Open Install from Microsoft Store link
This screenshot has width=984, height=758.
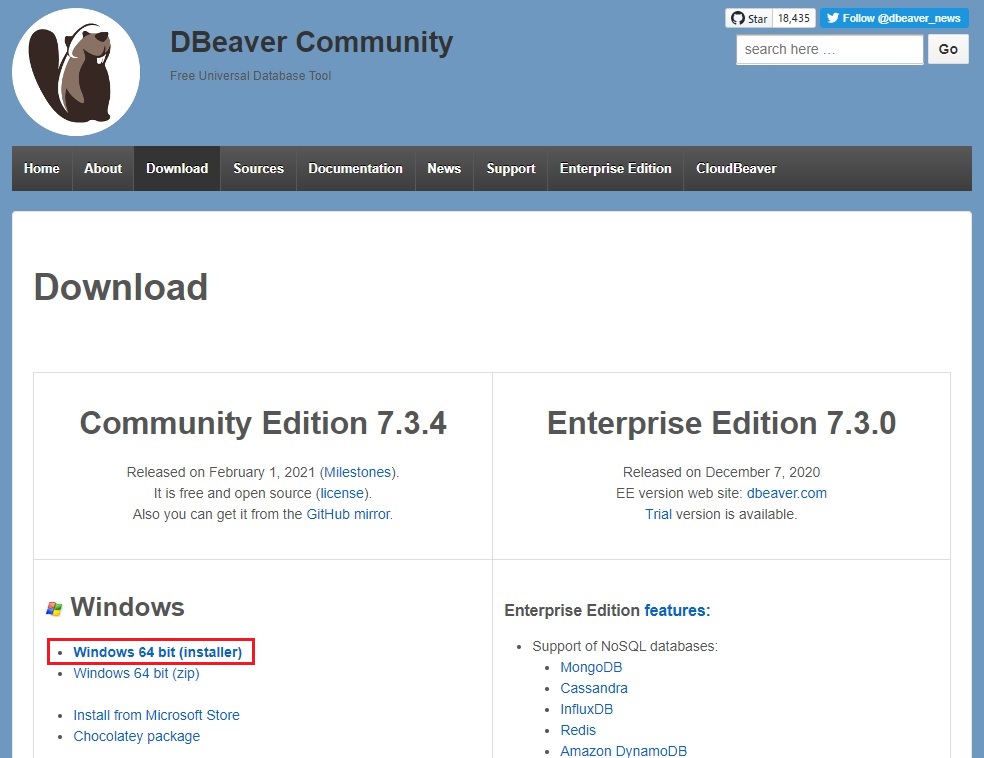click(x=156, y=715)
